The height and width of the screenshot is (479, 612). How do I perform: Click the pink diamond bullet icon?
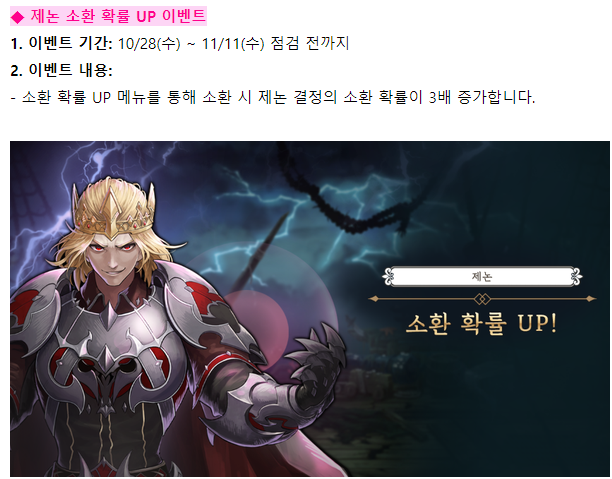(x=18, y=17)
